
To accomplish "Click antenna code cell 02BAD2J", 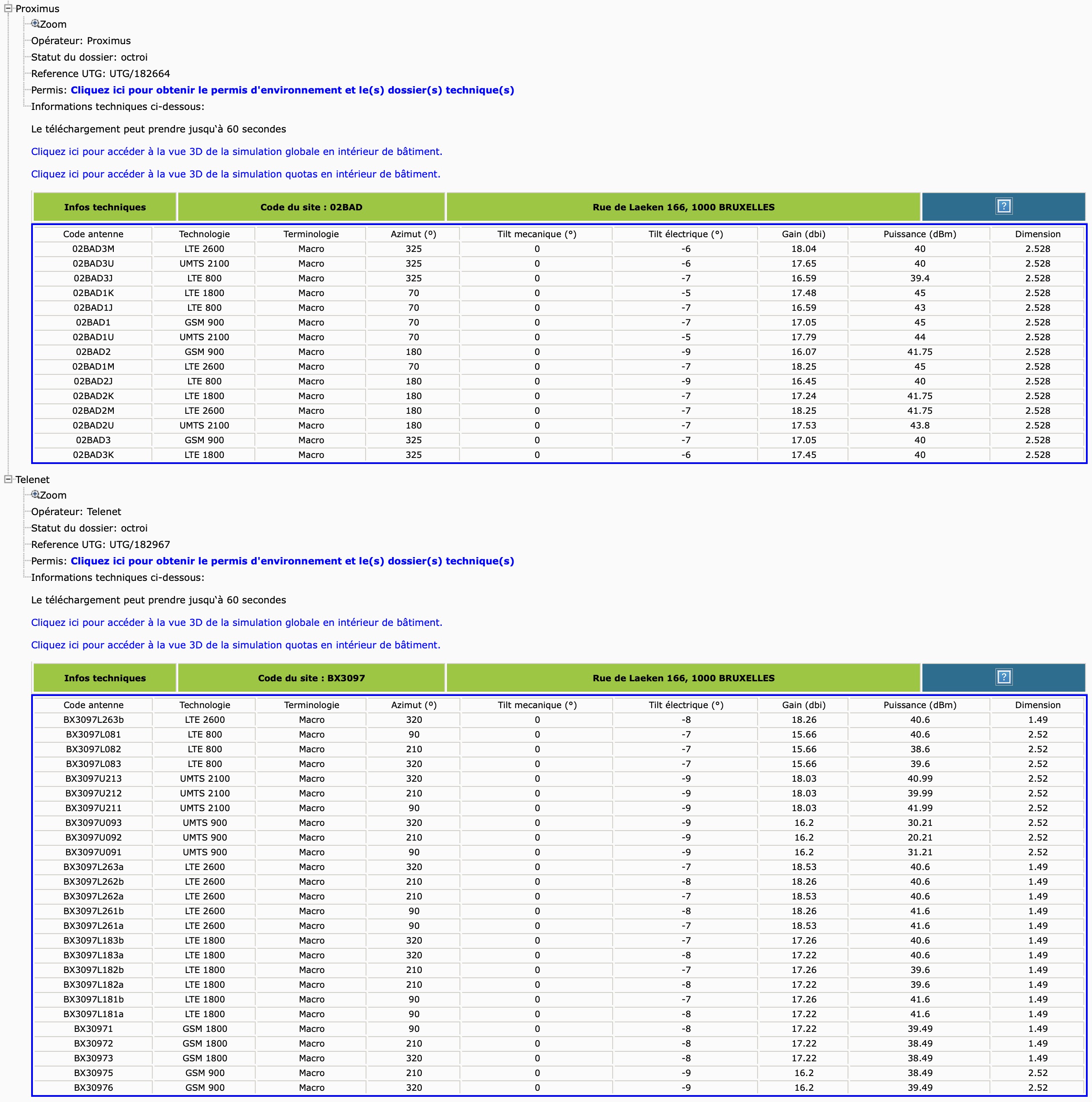I will click(93, 381).
